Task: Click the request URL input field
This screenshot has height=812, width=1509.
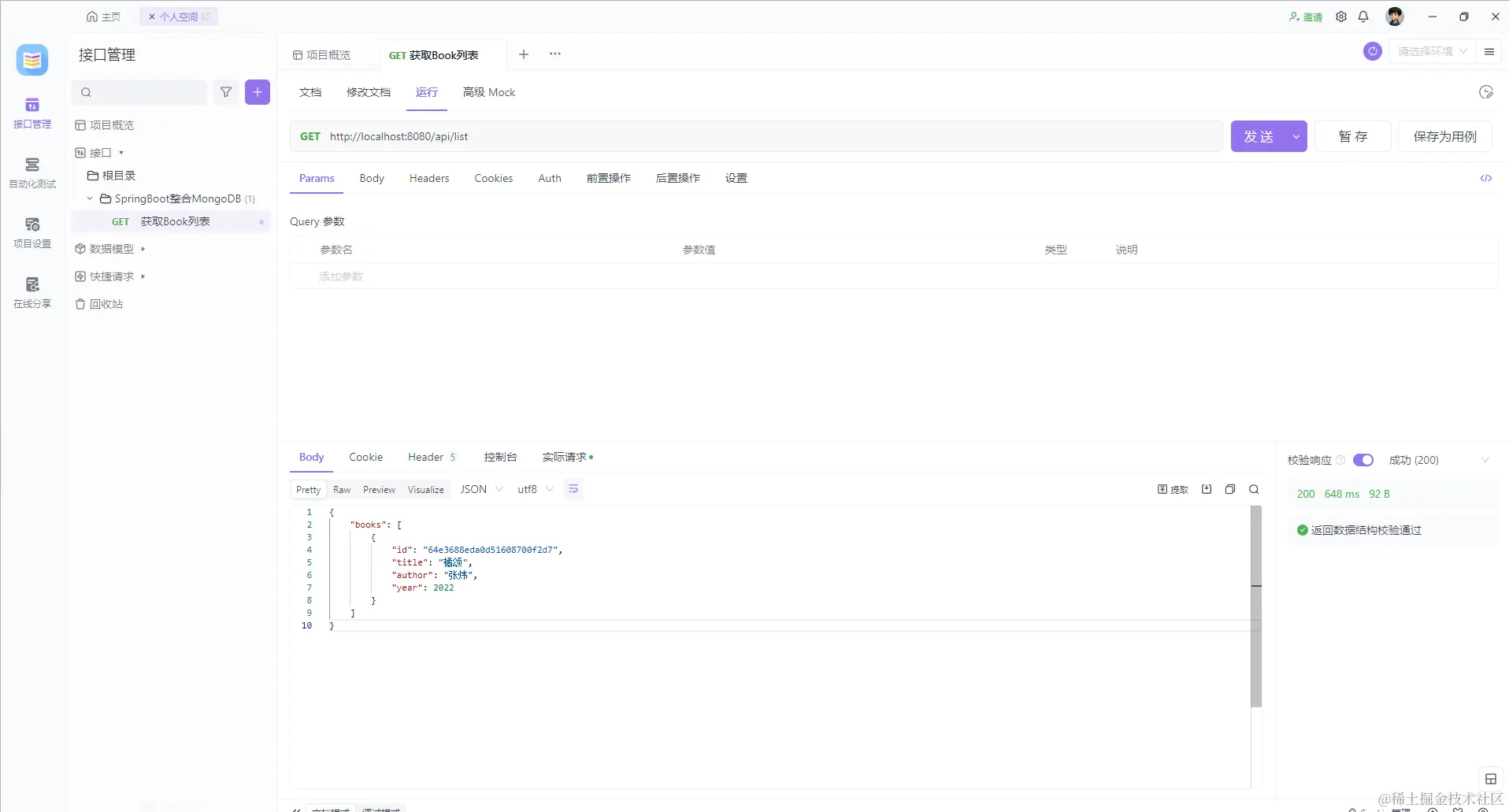Action: click(756, 136)
